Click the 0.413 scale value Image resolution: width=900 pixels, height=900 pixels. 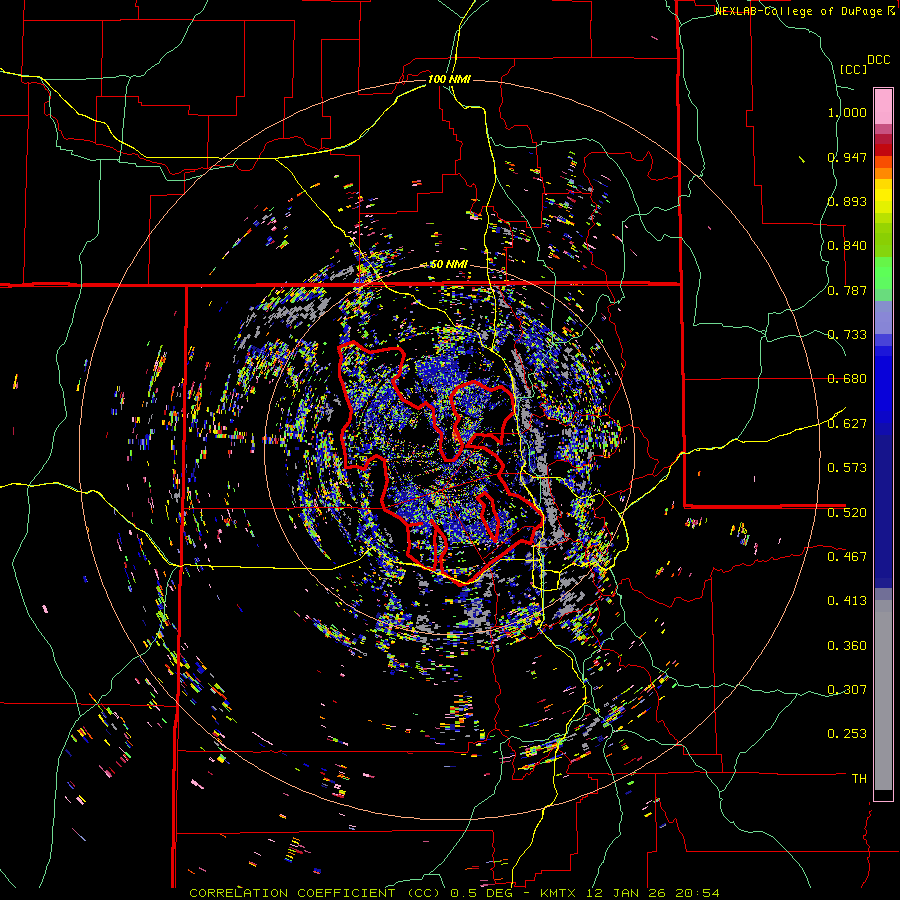point(847,601)
